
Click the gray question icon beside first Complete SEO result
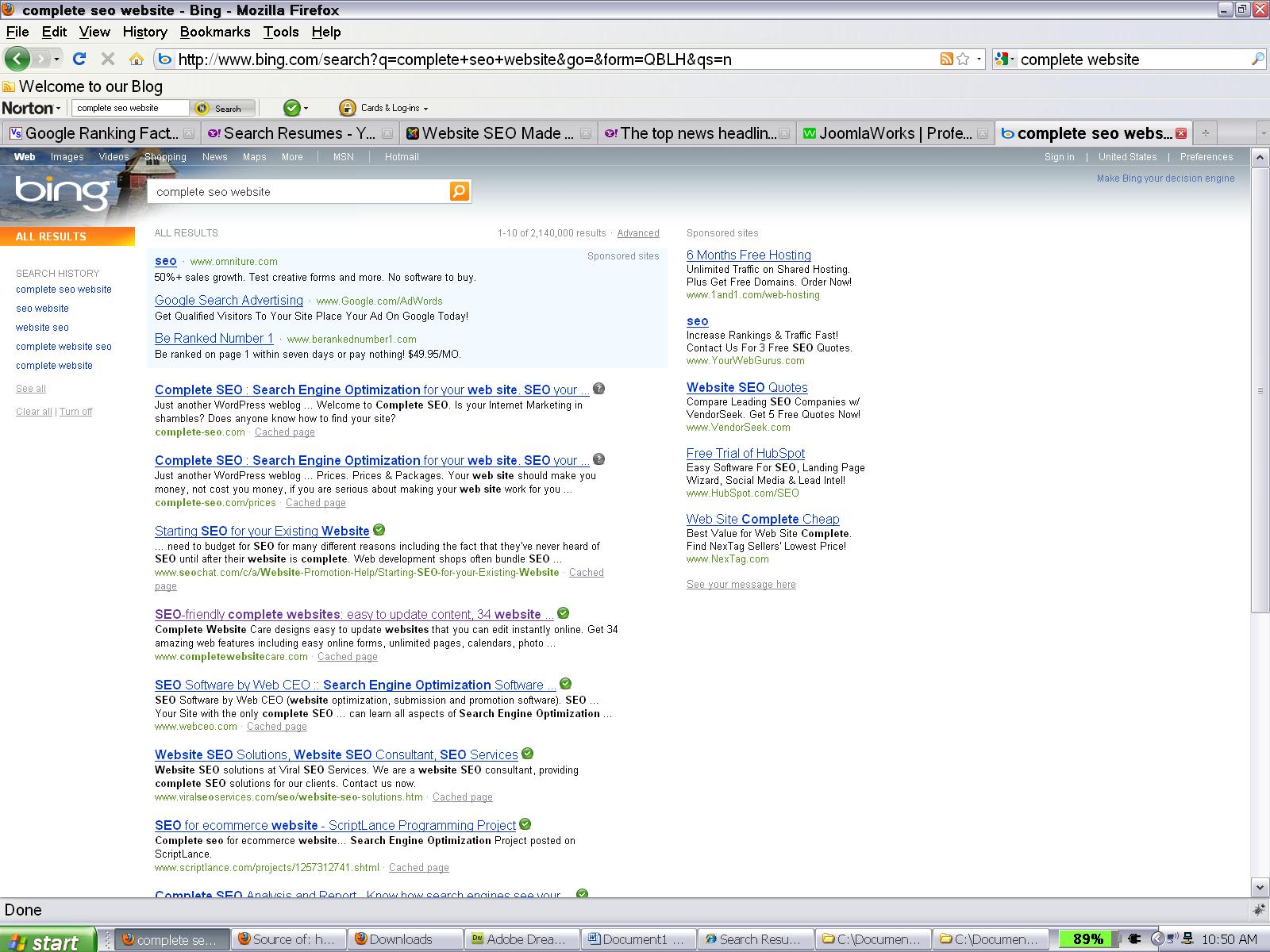(599, 389)
